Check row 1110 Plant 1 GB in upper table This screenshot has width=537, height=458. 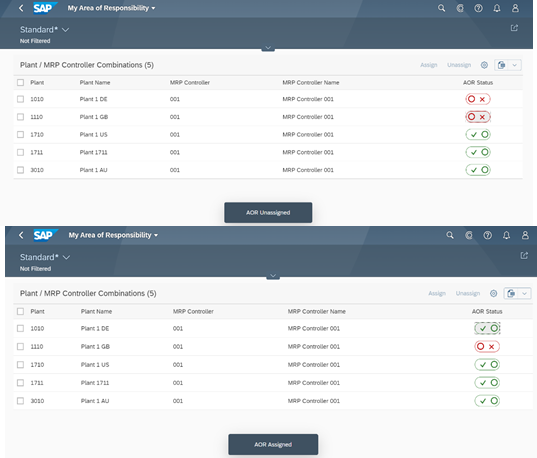[21, 117]
